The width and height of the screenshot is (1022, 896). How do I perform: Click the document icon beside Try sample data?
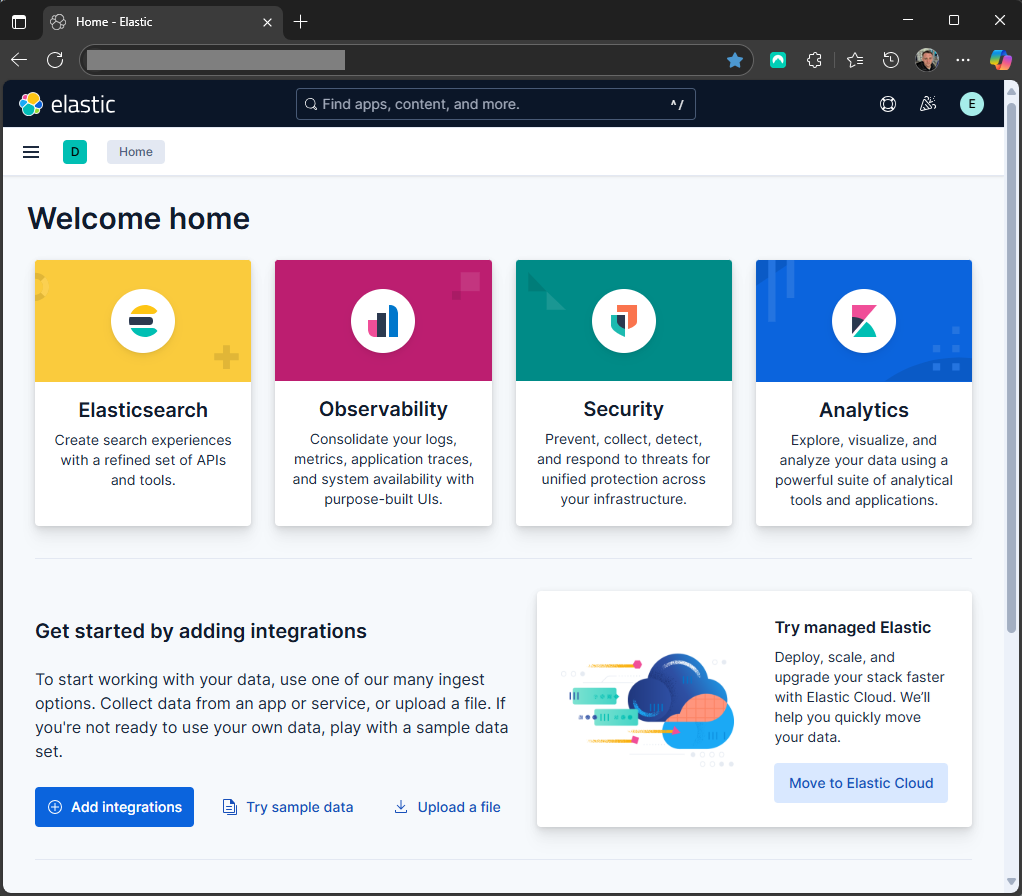[229, 807]
